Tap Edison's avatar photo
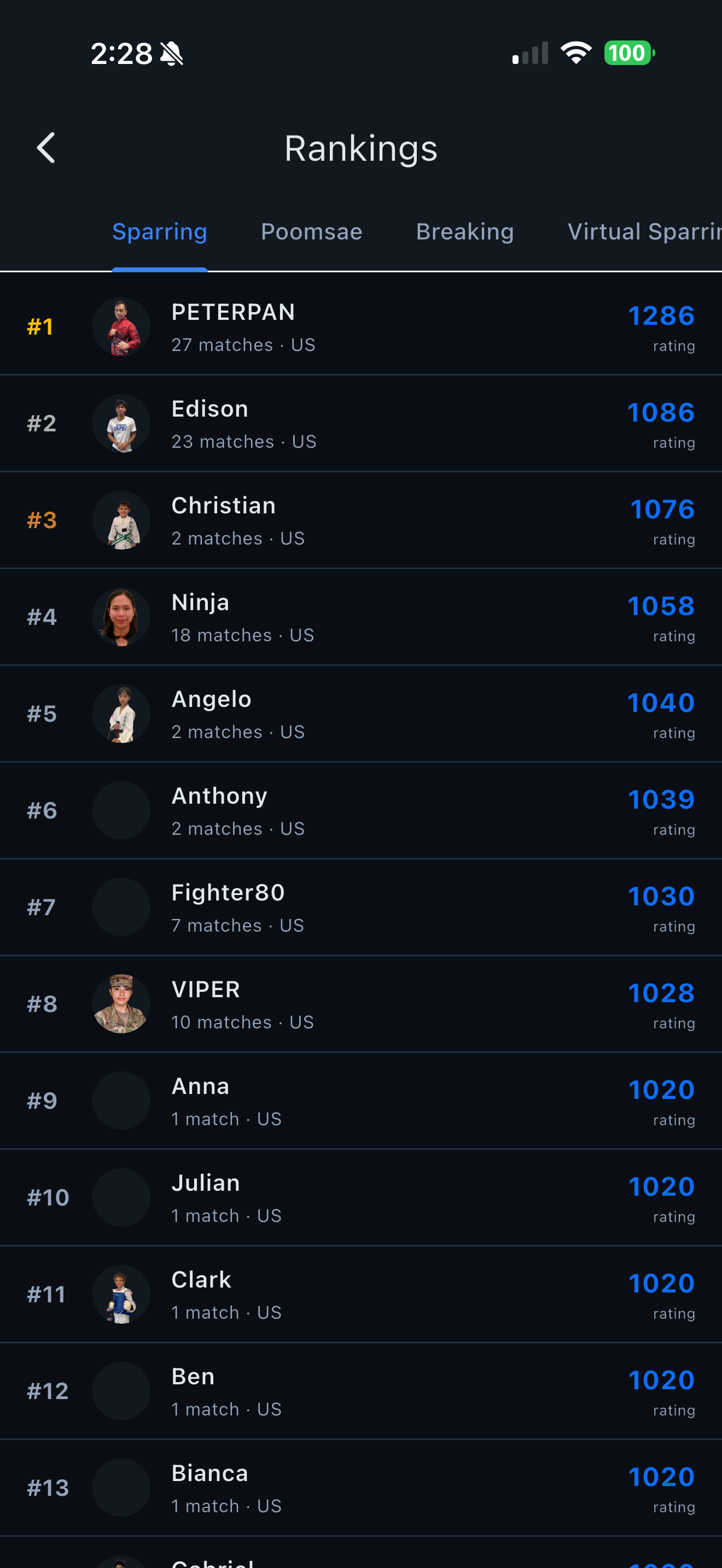This screenshot has width=722, height=1568. (121, 424)
